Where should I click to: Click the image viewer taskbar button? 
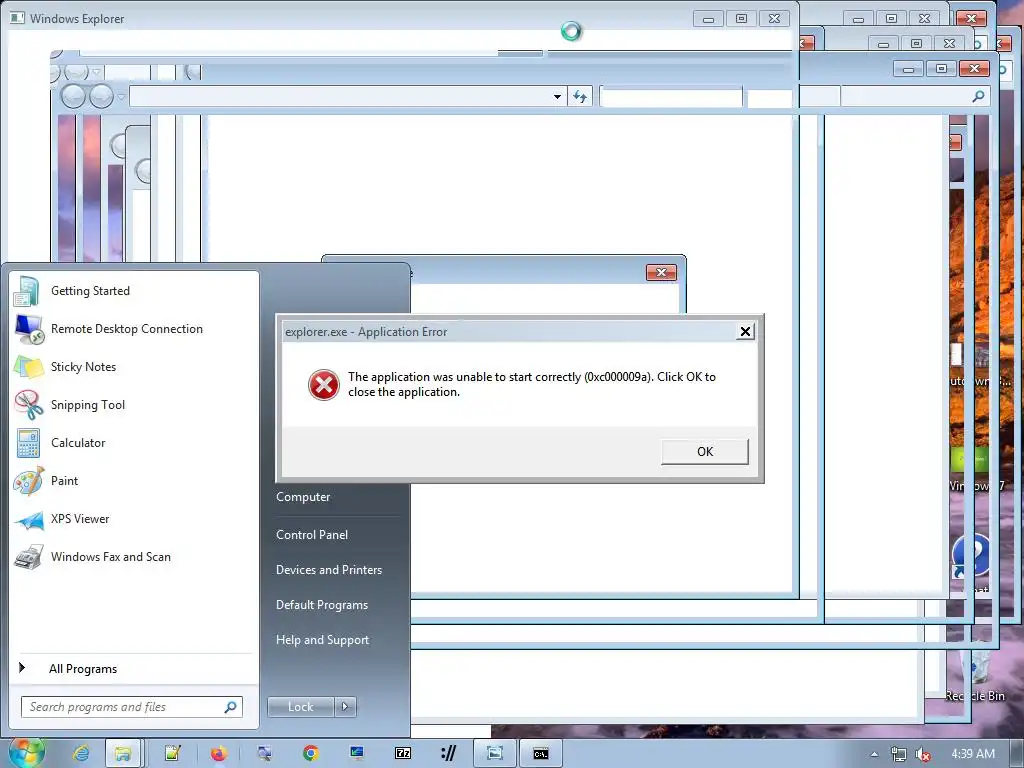pyautogui.click(x=495, y=754)
